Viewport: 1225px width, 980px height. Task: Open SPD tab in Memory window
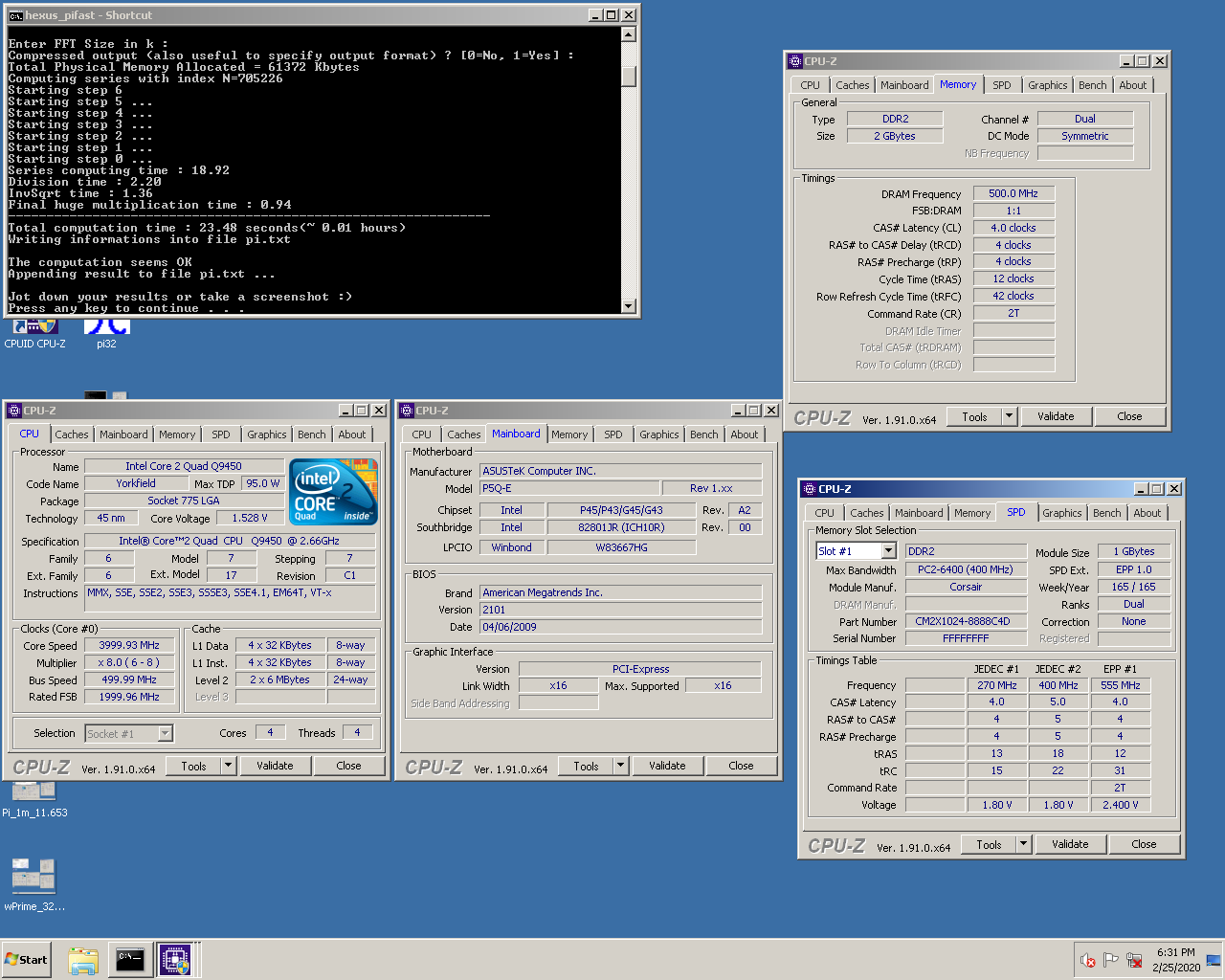1002,85
